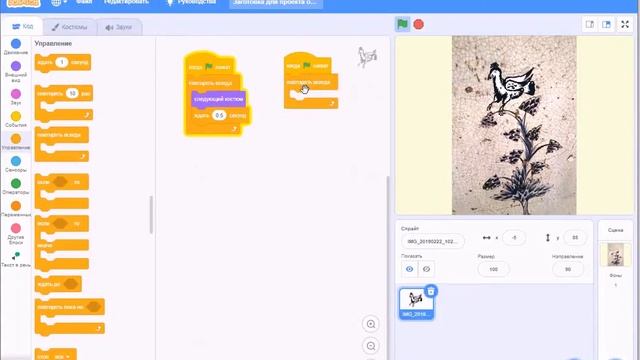Image resolution: width=640 pixels, height=360 pixels.
Task: Switch to the Костюмы tab
Action: pyautogui.click(x=69, y=27)
